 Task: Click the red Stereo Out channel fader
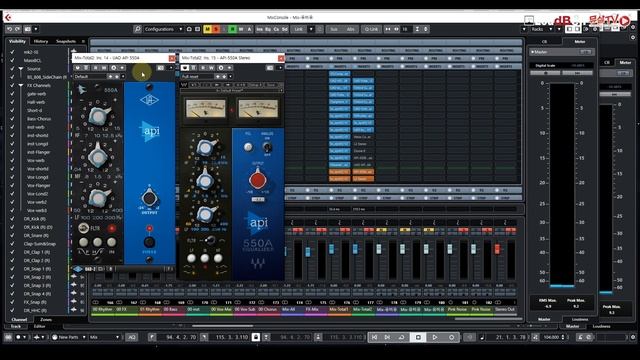497,249
